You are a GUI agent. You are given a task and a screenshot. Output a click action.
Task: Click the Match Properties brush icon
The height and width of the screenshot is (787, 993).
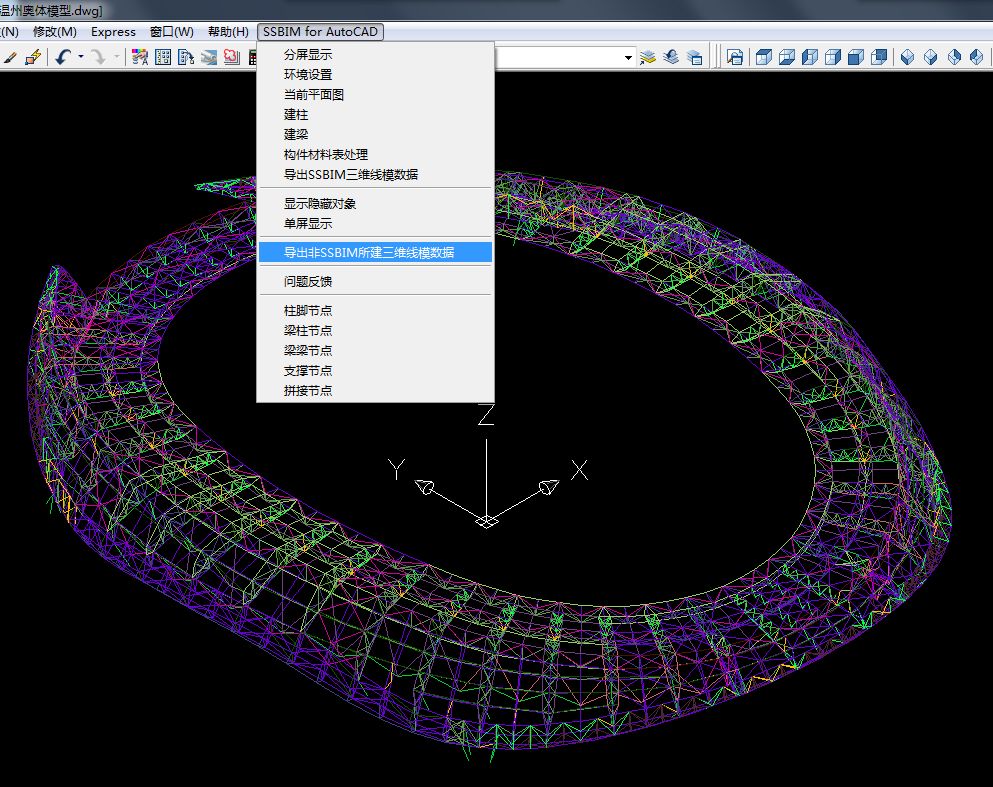(x=9, y=58)
